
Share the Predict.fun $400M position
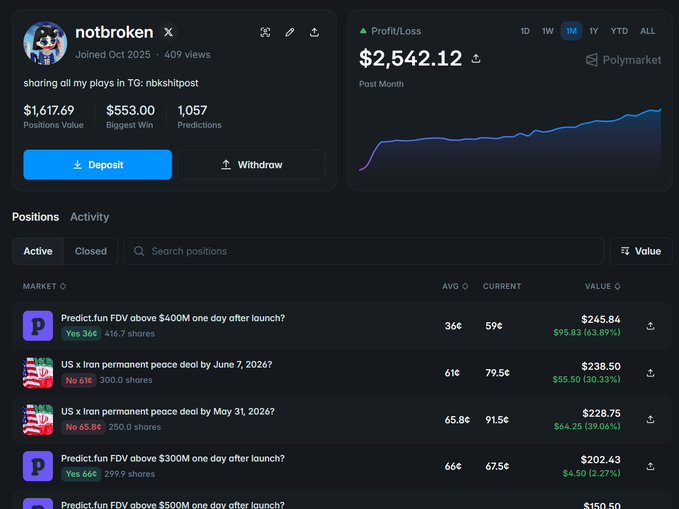tap(650, 326)
